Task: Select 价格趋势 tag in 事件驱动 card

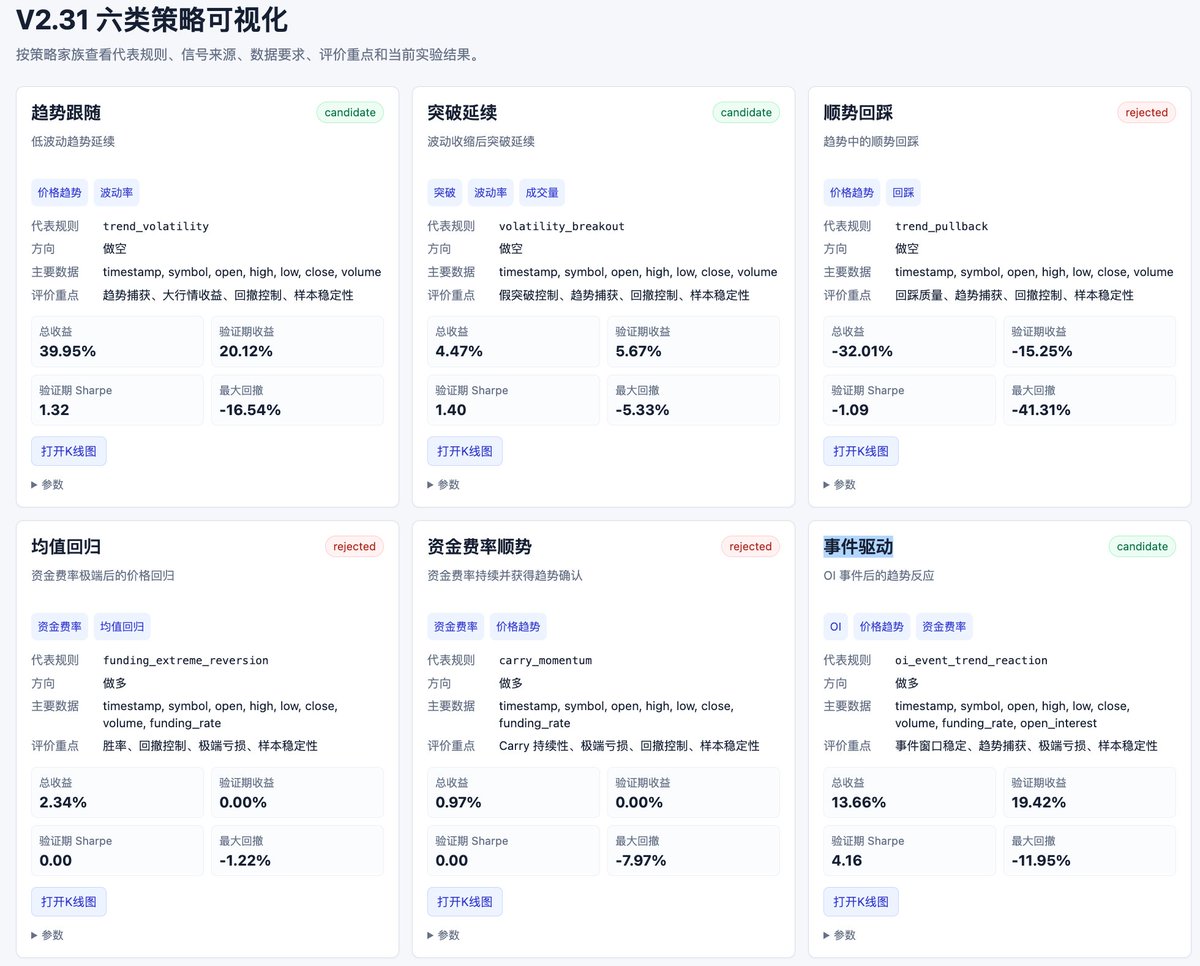Action: click(882, 627)
